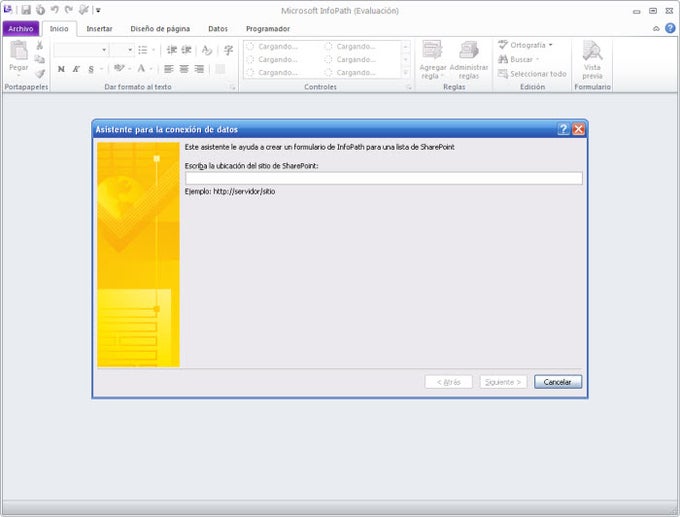Toggle underline S formatting
Screen dimensions: 680x517
coord(91,69)
